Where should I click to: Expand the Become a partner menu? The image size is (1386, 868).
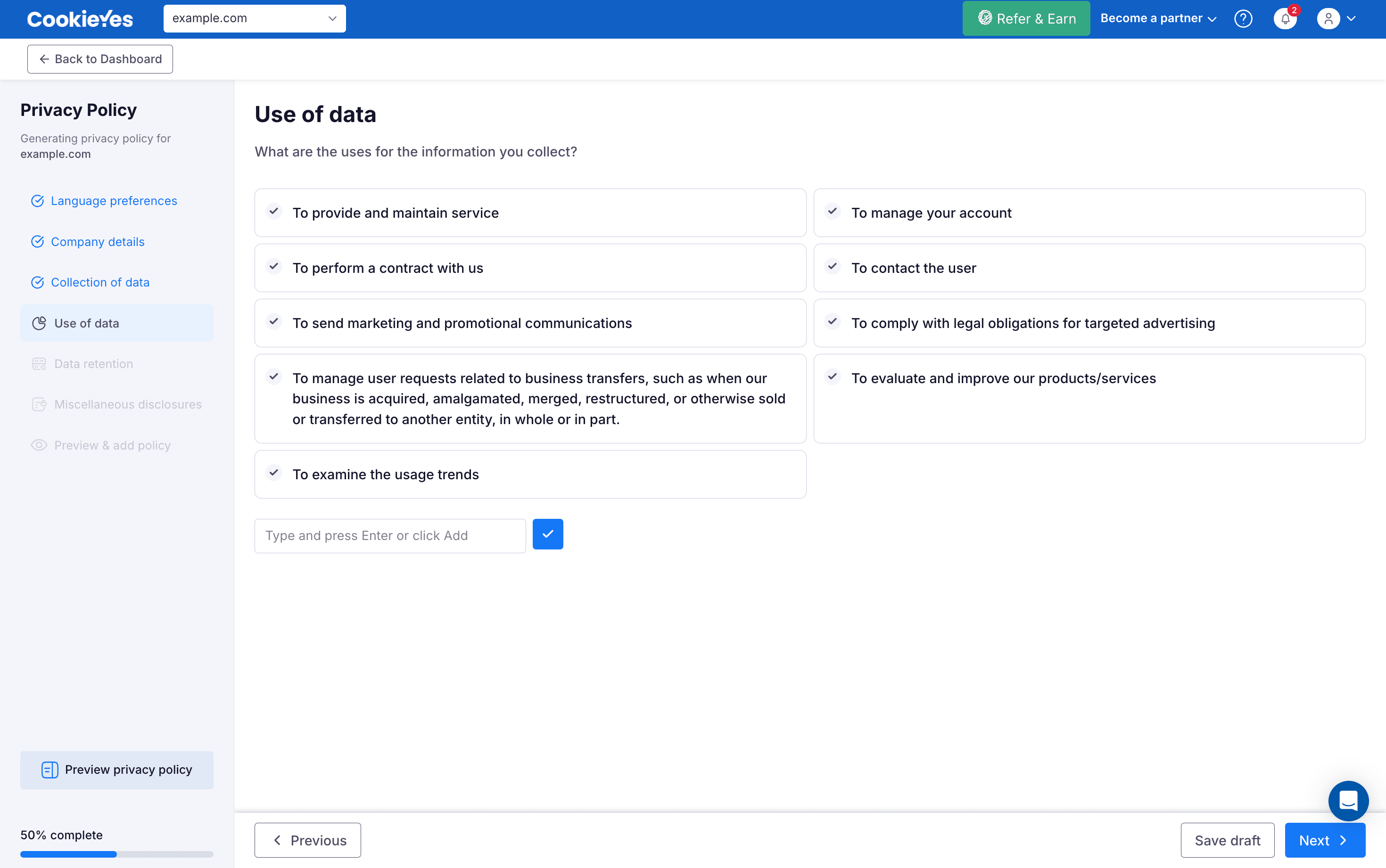(x=1158, y=18)
